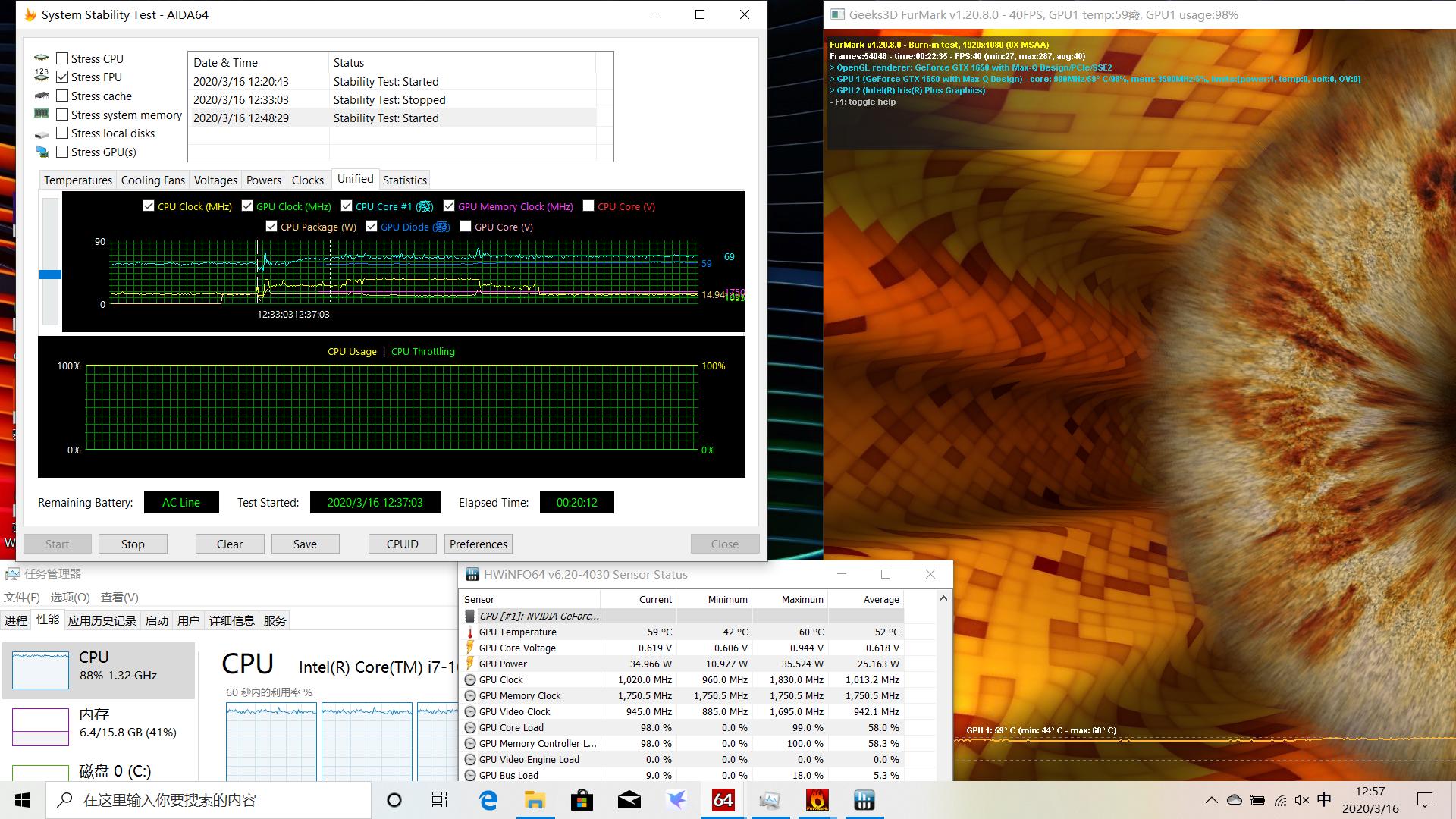Open HWiNFO64 taskbar icon
The width and height of the screenshot is (1456, 819).
click(864, 800)
